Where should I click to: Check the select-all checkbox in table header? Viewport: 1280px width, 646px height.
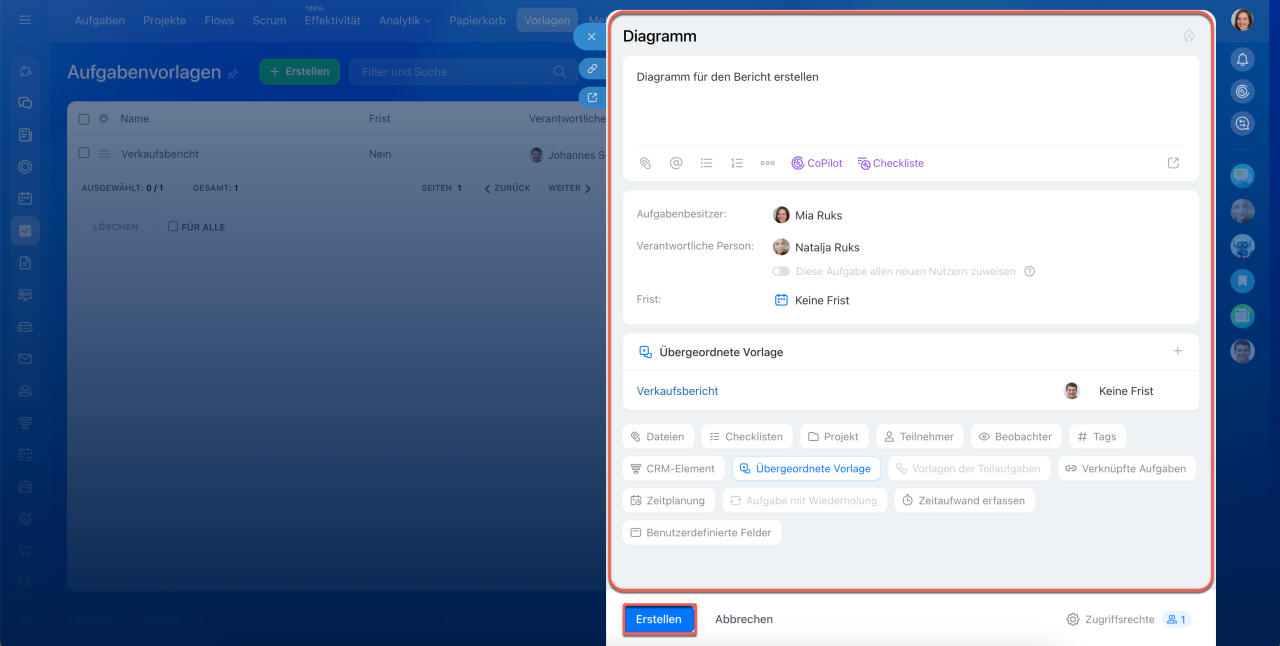(84, 119)
